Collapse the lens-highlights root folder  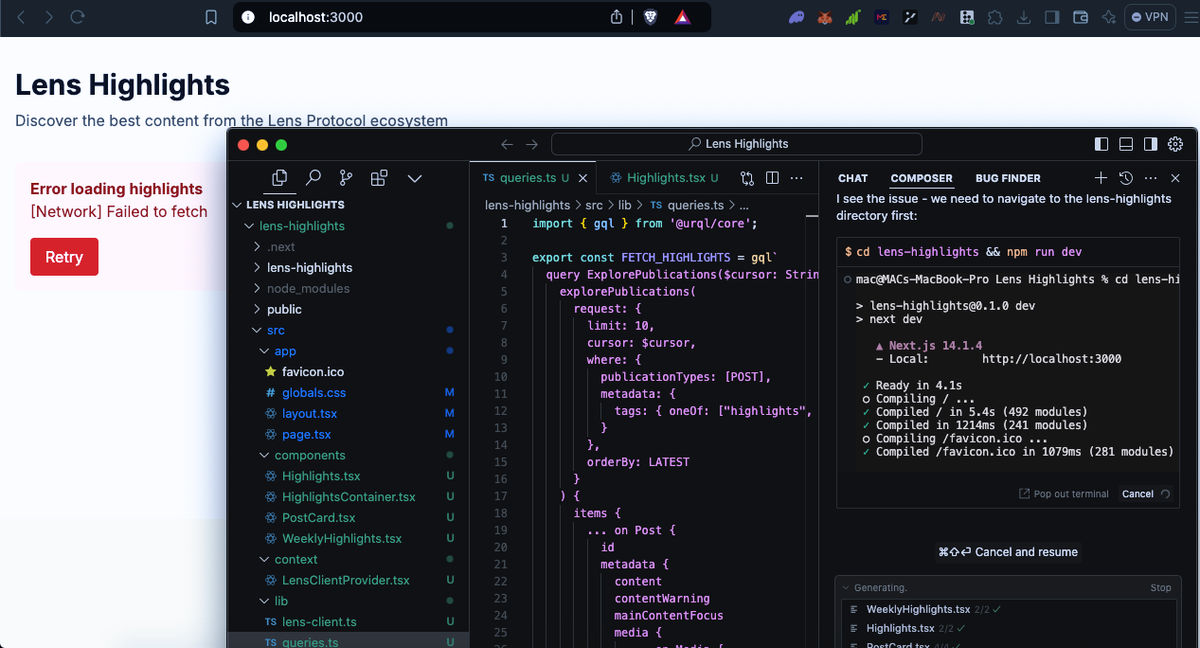[x=346, y=226]
